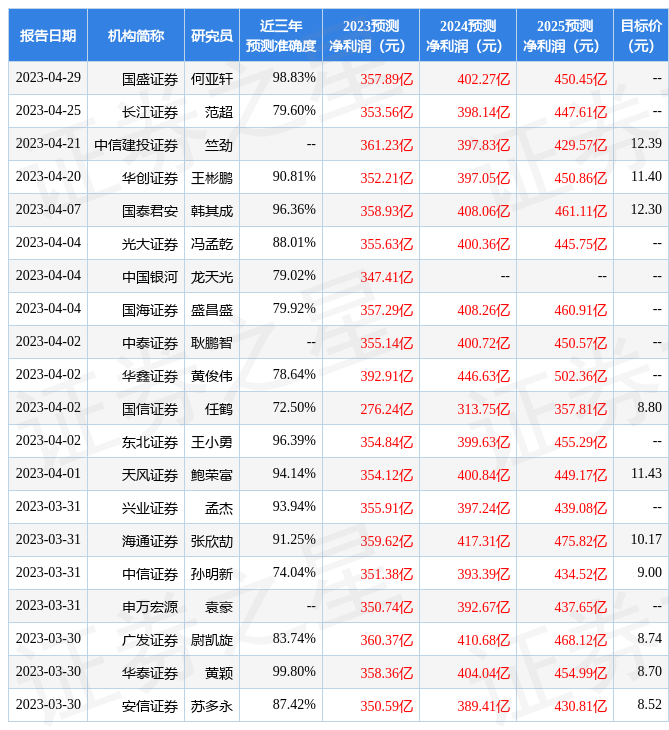Screen dimensions: 669x730
Task: Click the 近三年预测准确度 column header
Action: pyautogui.click(x=281, y=36)
